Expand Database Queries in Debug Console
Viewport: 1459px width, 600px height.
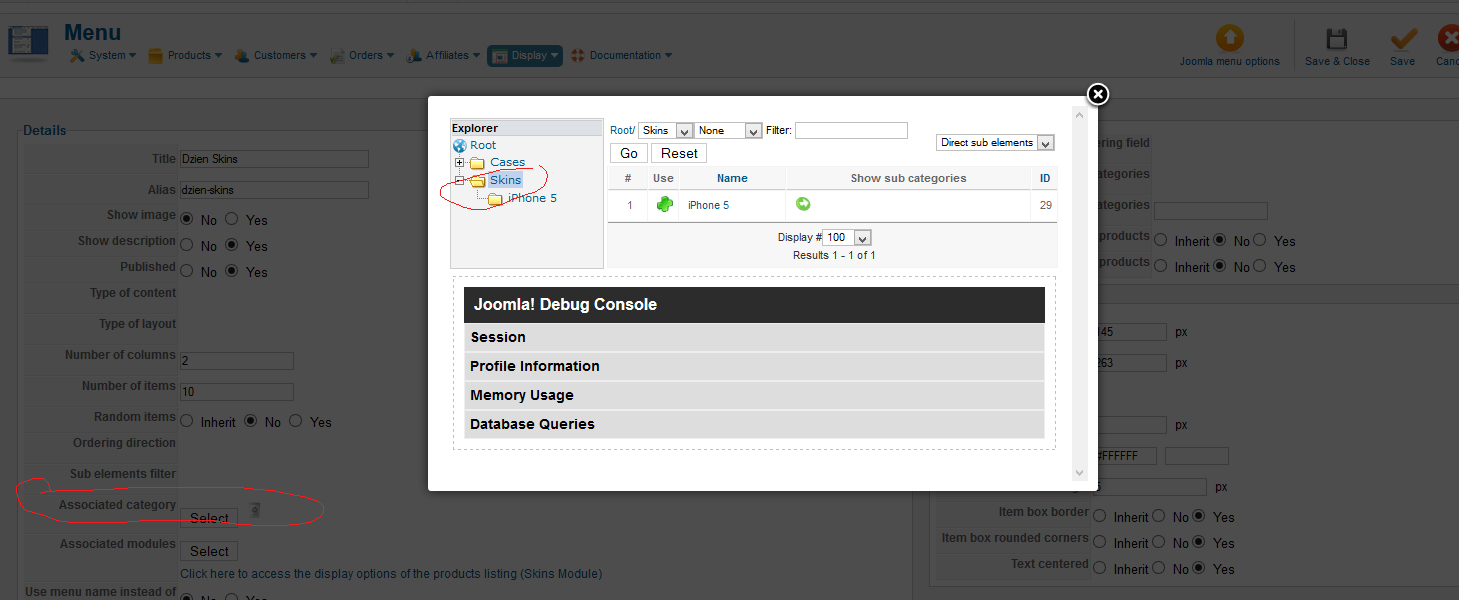pyautogui.click(x=754, y=424)
